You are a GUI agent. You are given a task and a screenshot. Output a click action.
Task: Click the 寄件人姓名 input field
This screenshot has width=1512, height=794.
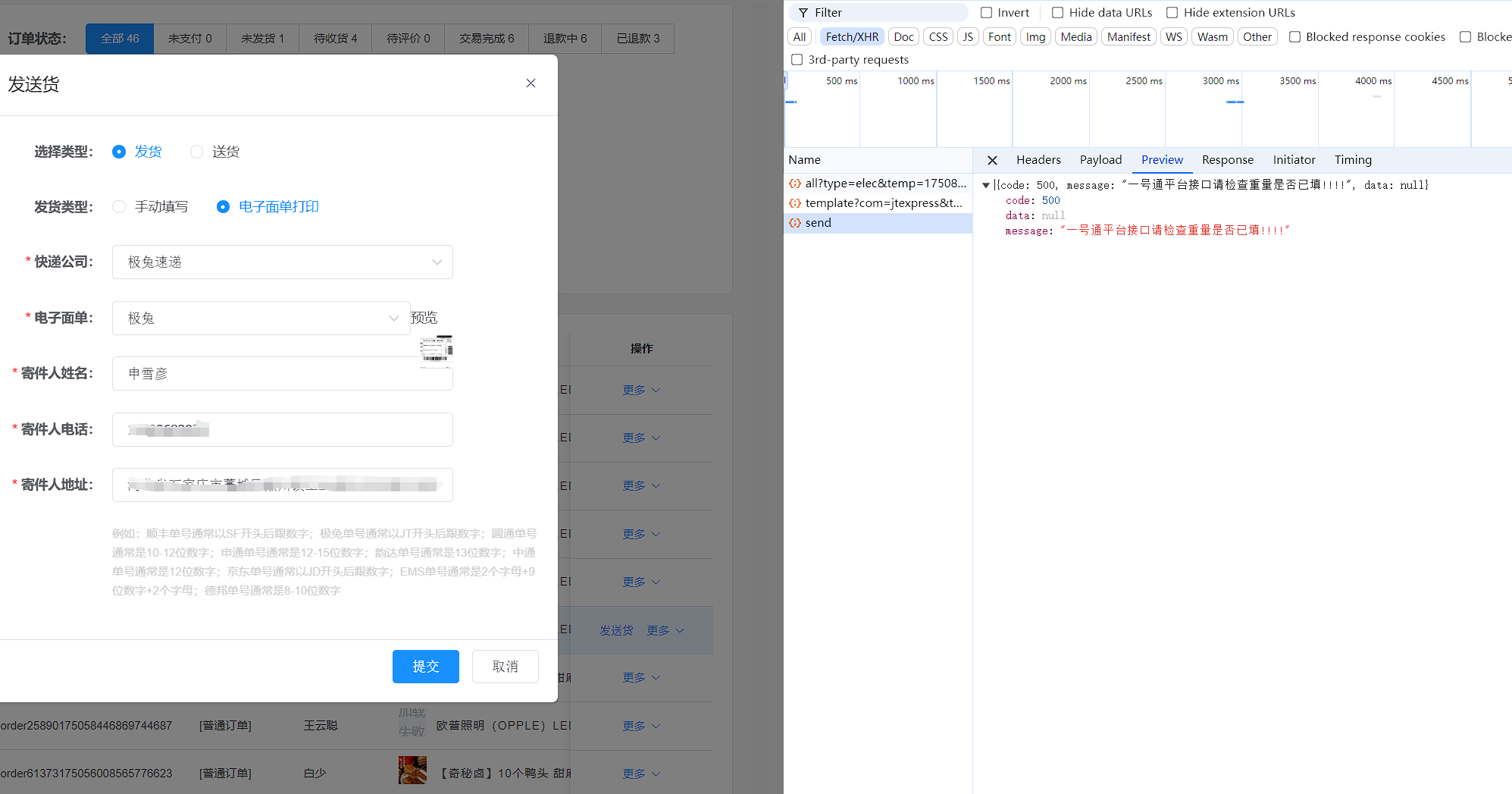283,374
